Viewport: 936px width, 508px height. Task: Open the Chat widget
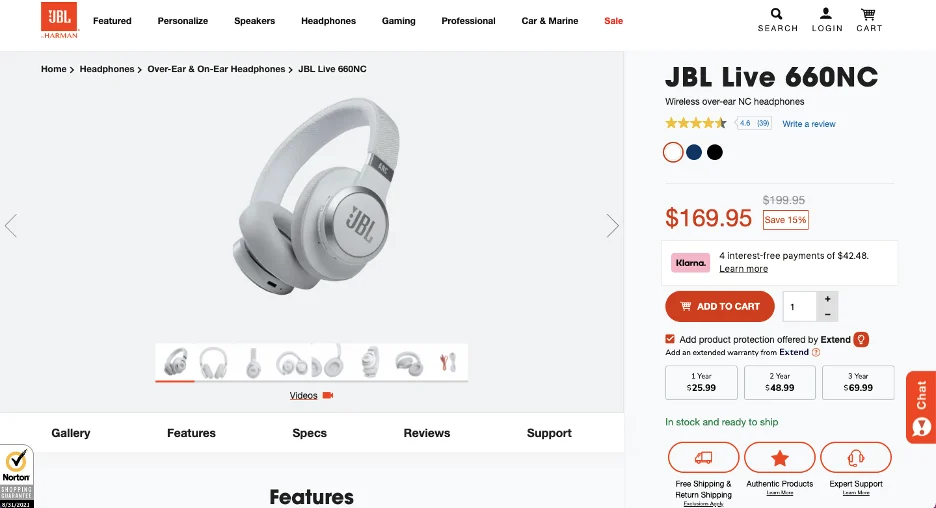point(920,407)
